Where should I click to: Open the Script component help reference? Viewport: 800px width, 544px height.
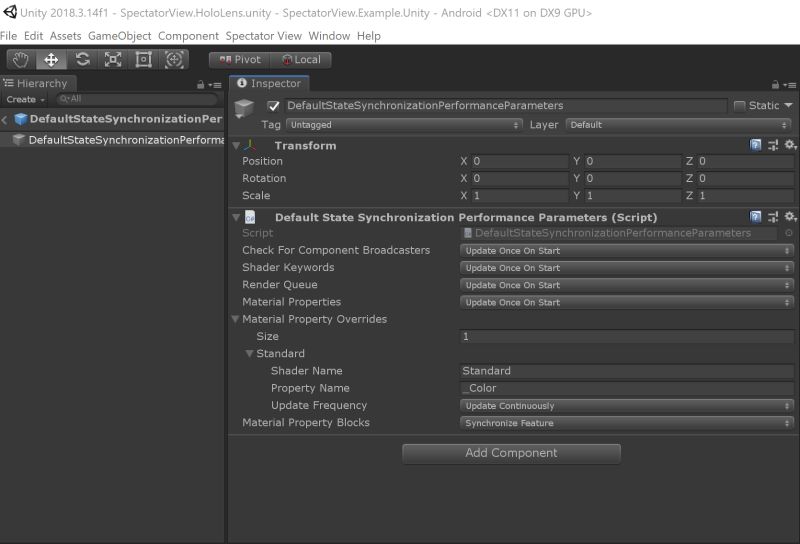point(756,217)
